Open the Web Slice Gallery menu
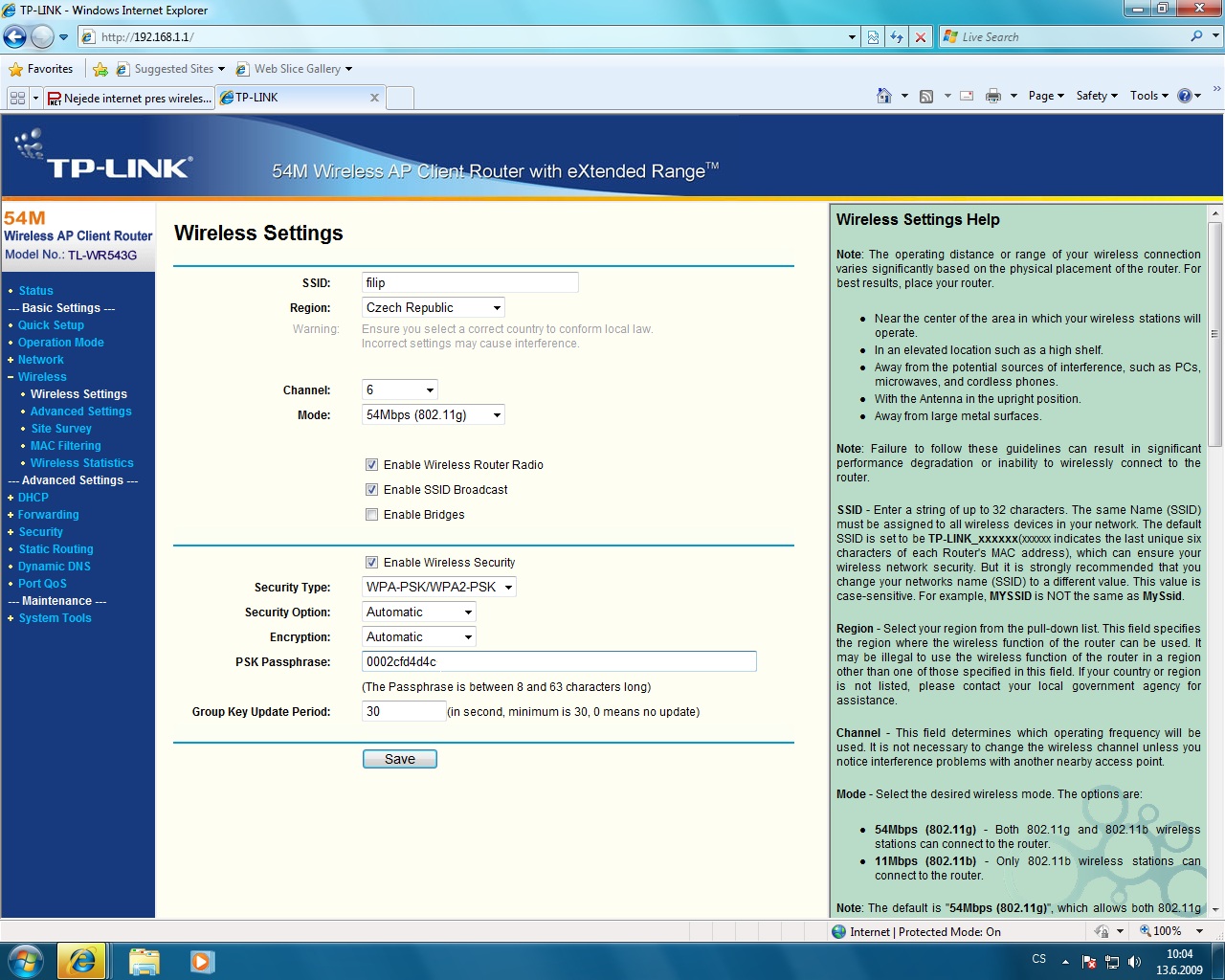 295,69
